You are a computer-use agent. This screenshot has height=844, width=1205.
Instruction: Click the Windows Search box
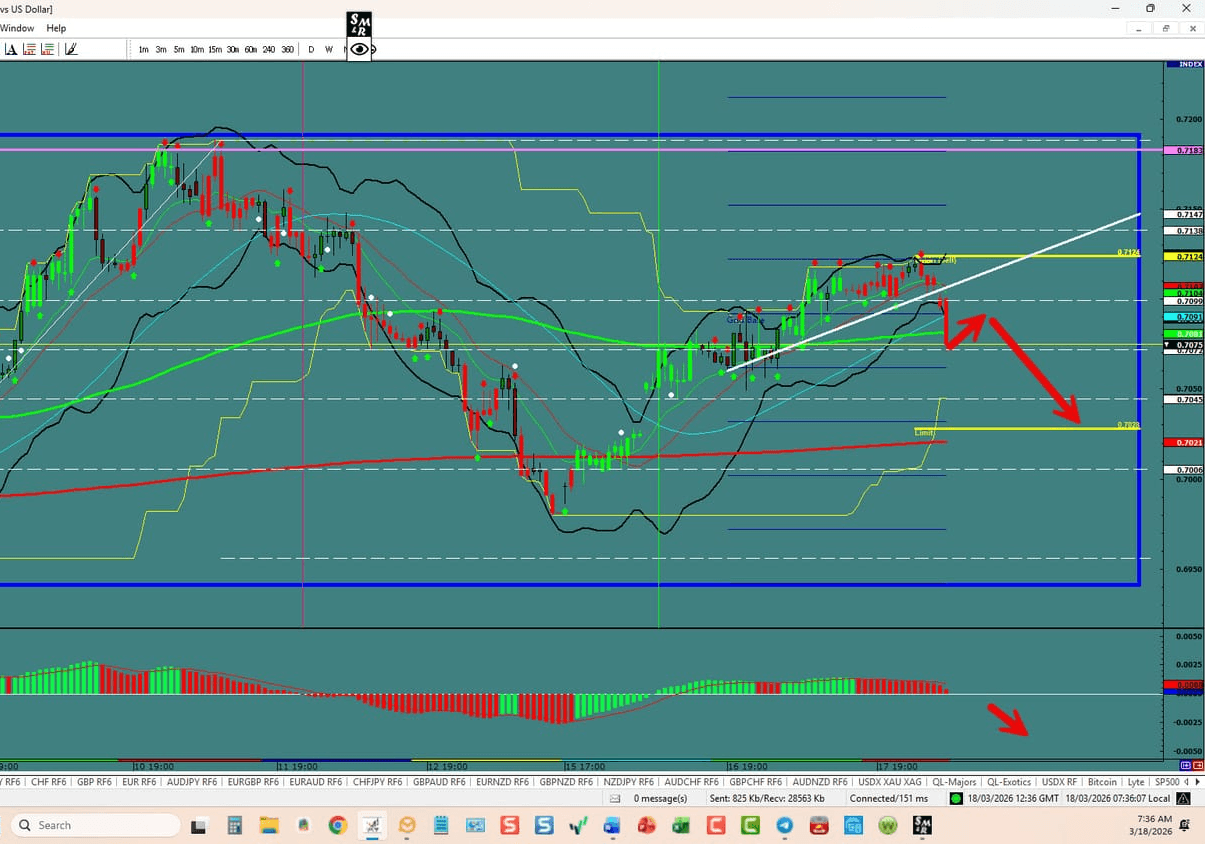click(95, 825)
